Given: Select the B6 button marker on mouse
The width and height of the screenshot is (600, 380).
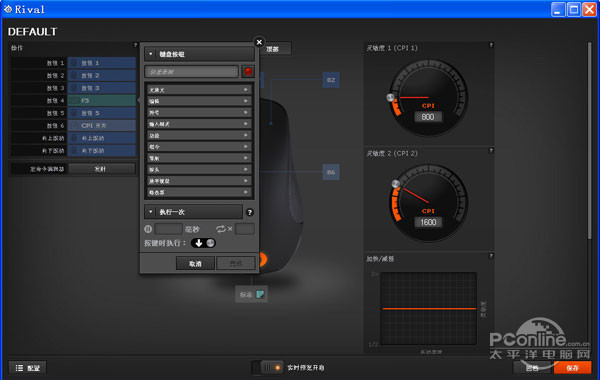Looking at the screenshot, I should (331, 172).
